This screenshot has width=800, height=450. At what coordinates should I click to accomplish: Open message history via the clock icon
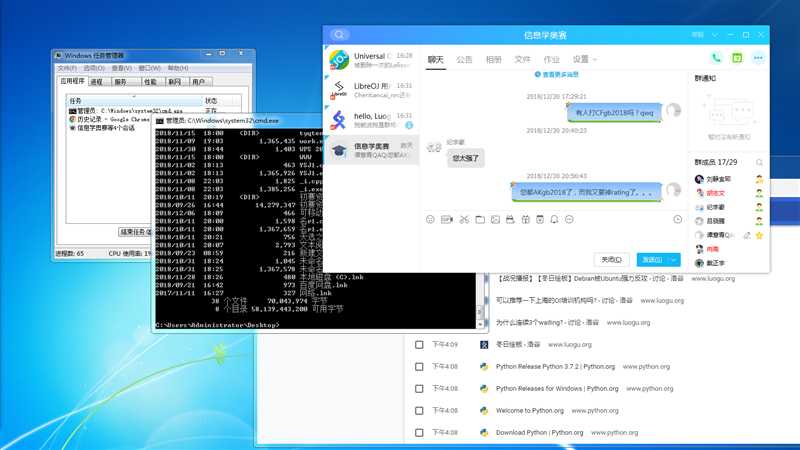tap(678, 219)
